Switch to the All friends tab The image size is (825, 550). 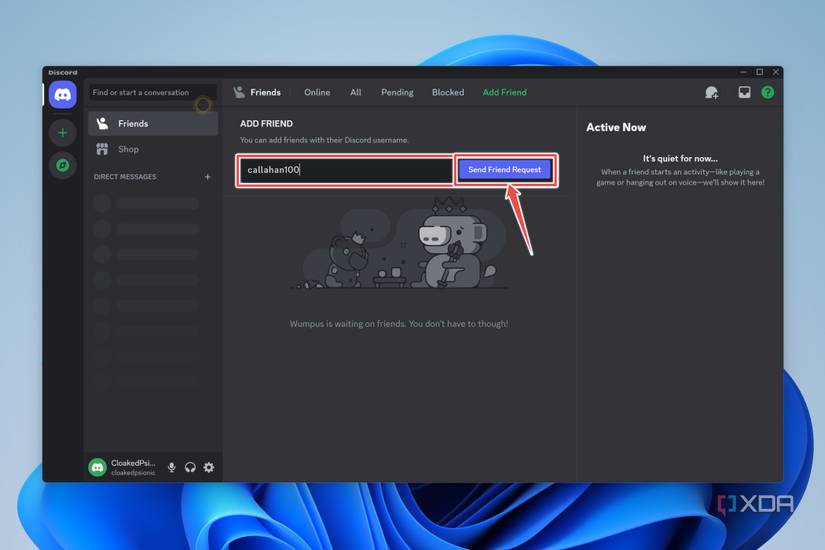pos(356,93)
